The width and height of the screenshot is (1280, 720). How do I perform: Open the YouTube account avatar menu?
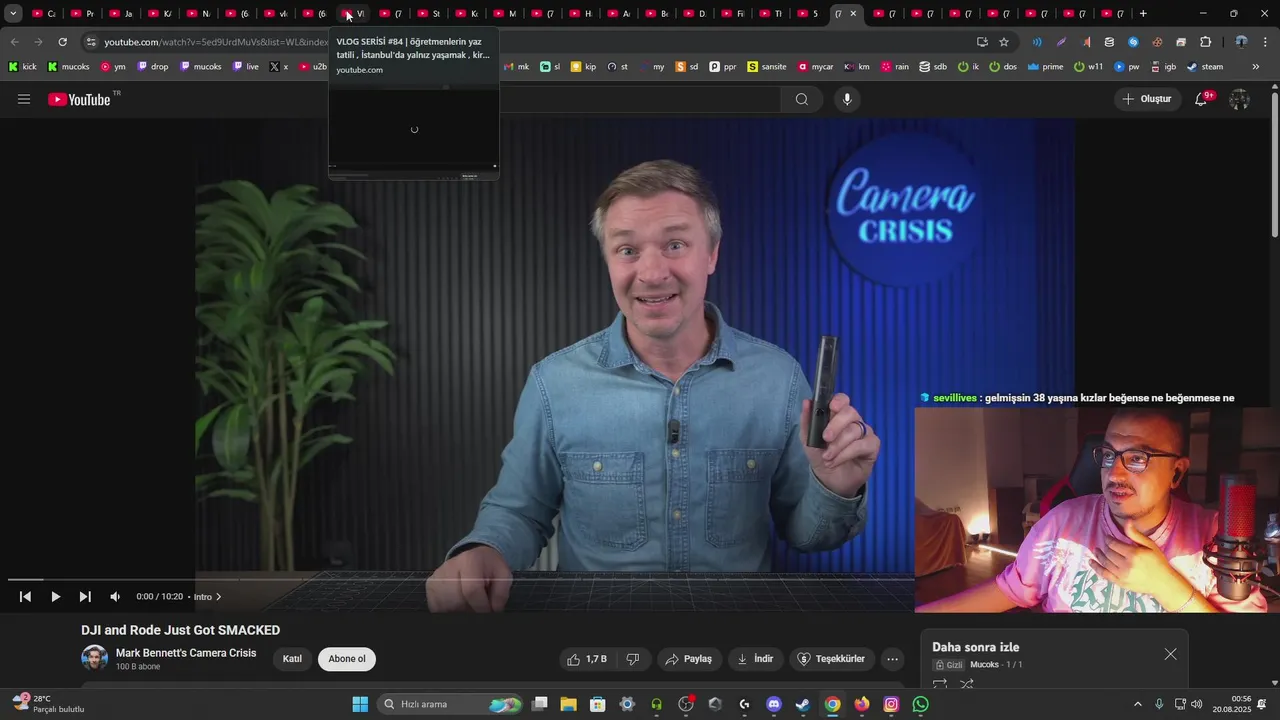[1240, 99]
